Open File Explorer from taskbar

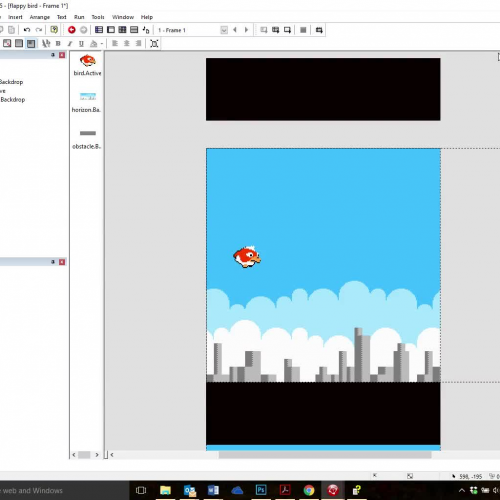pyautogui.click(x=165, y=490)
